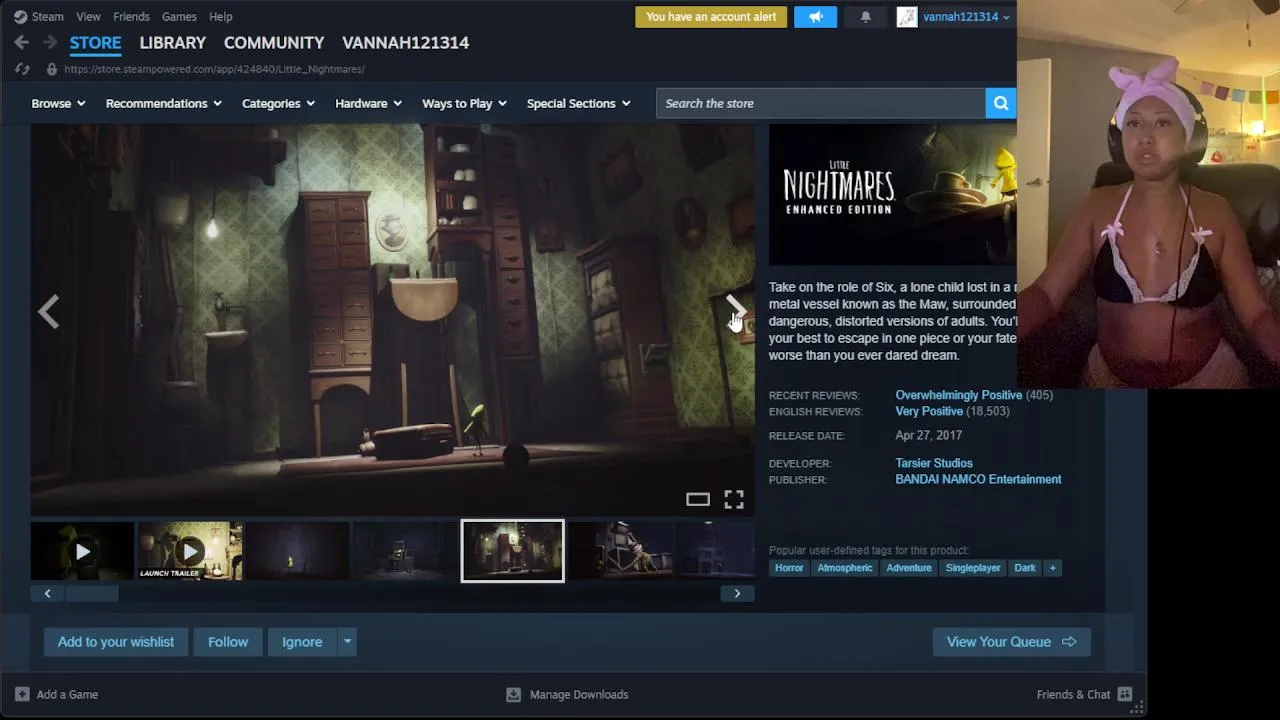1280x720 pixels.
Task: Select the Singleplayer tag
Action: point(973,568)
